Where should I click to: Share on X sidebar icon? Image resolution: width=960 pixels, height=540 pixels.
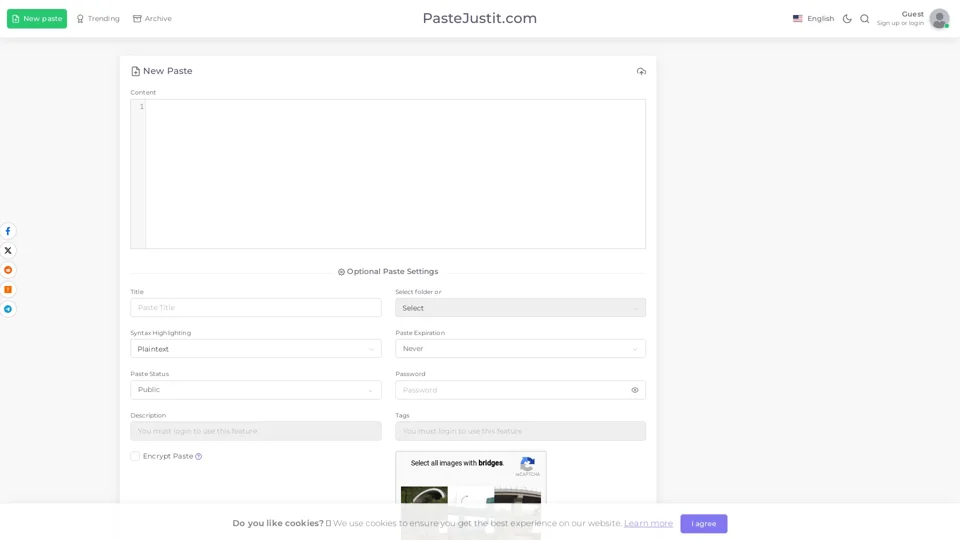point(8,250)
